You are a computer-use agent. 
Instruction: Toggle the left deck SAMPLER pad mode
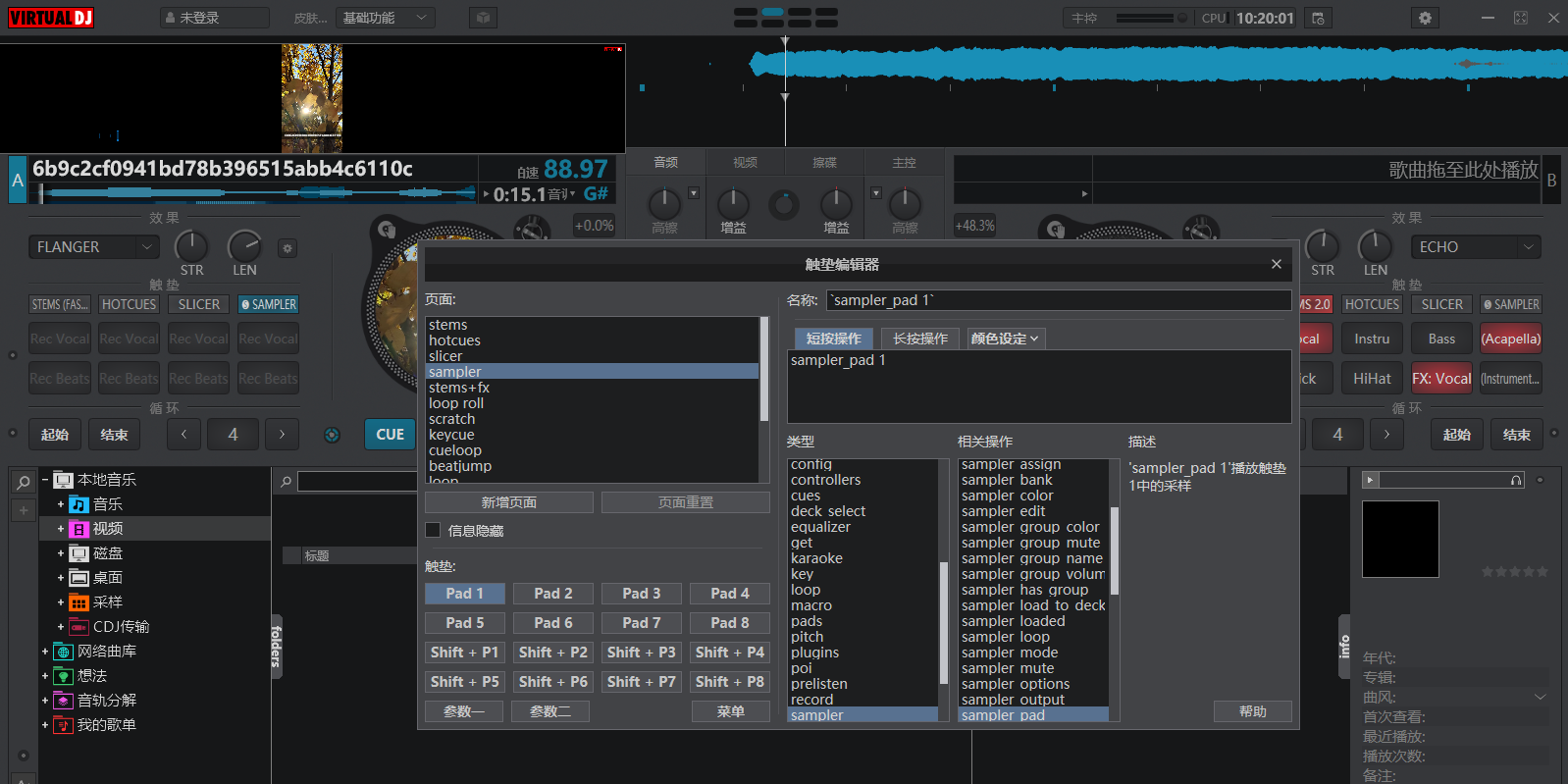click(268, 305)
